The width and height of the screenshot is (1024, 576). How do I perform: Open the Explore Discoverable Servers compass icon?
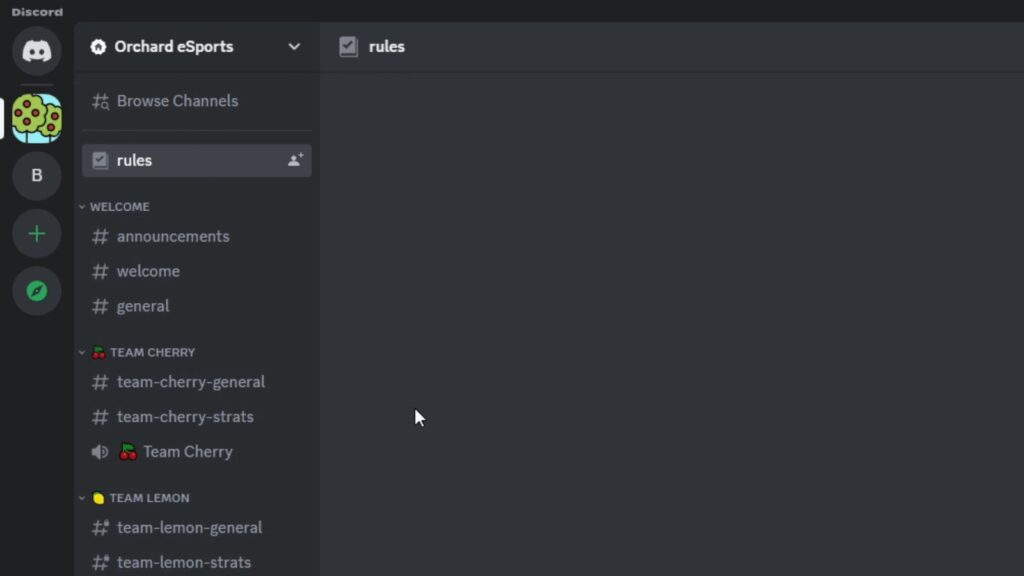pyautogui.click(x=37, y=291)
